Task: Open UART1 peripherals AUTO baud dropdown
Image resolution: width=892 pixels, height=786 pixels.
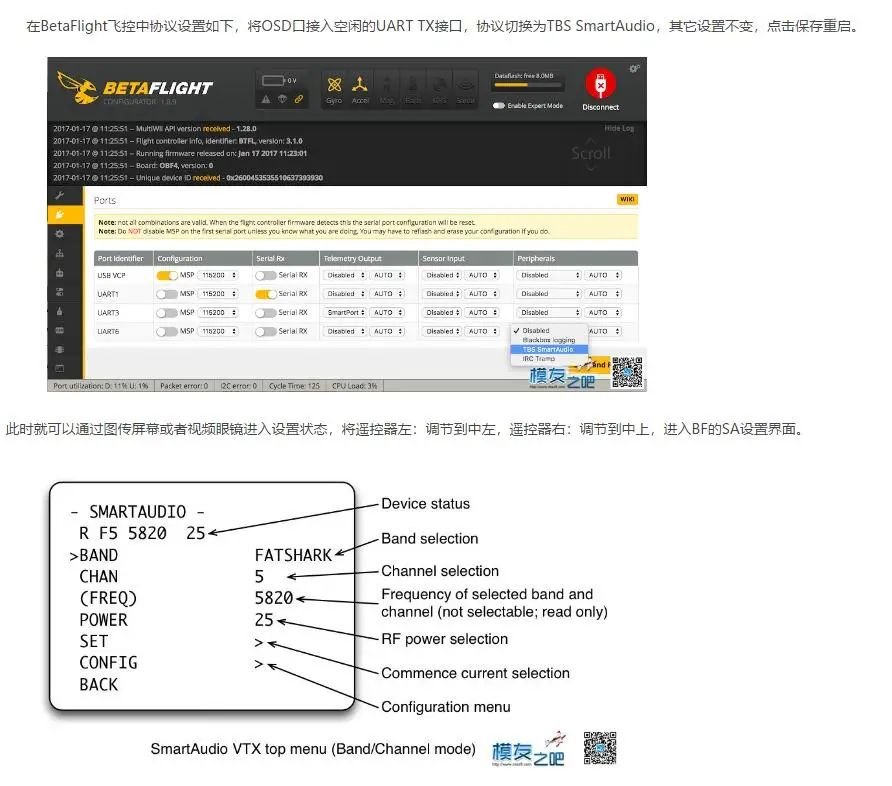Action: [604, 294]
